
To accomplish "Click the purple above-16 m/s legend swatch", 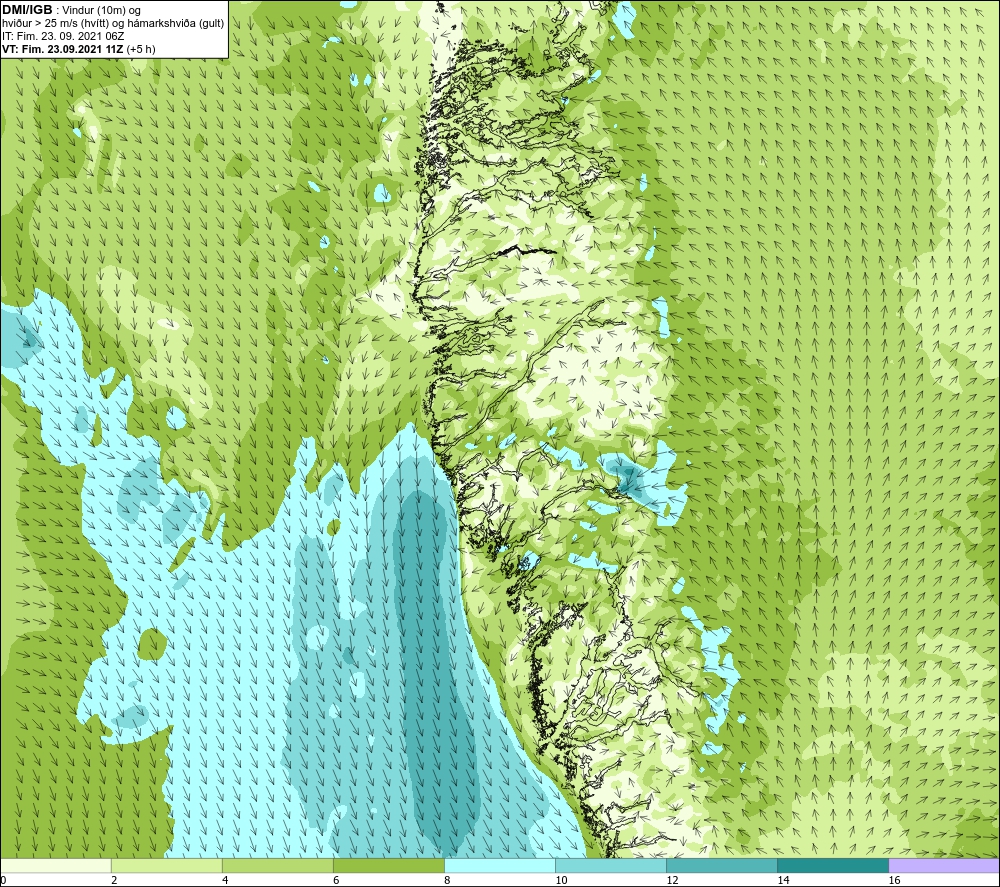I will tap(944, 865).
